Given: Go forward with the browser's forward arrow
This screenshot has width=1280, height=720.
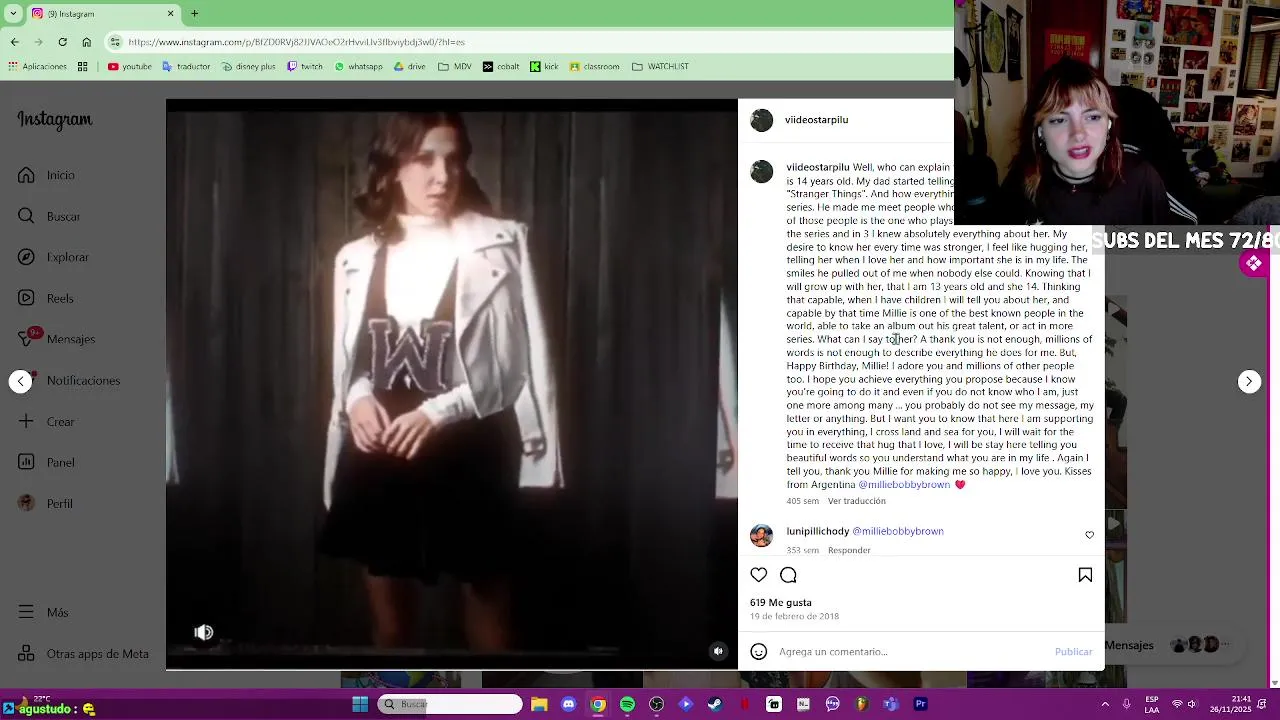Looking at the screenshot, I should point(39,42).
